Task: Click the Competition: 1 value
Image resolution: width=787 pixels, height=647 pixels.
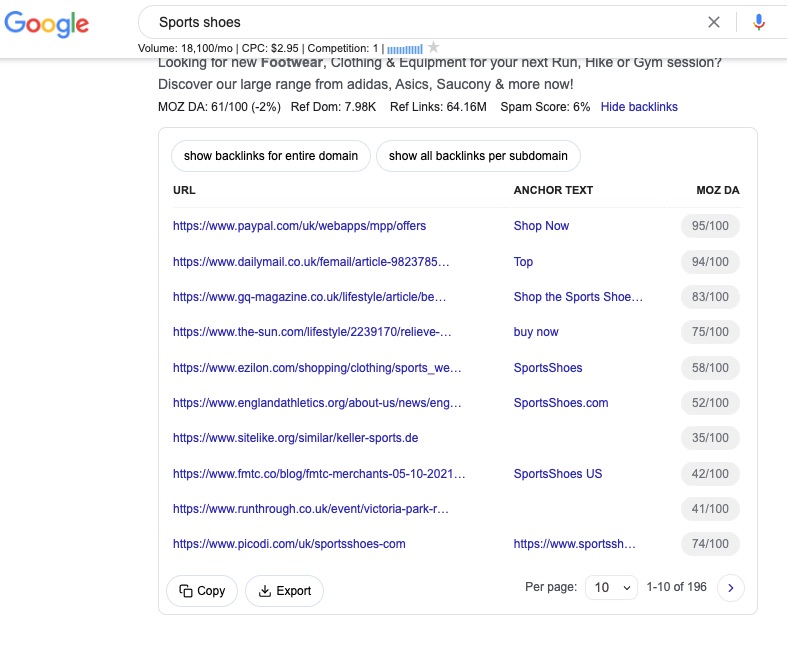Action: (343, 49)
